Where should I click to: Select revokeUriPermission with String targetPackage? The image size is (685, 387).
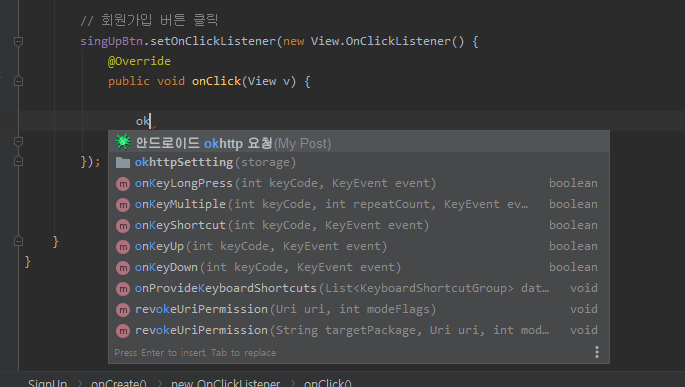click(x=359, y=330)
